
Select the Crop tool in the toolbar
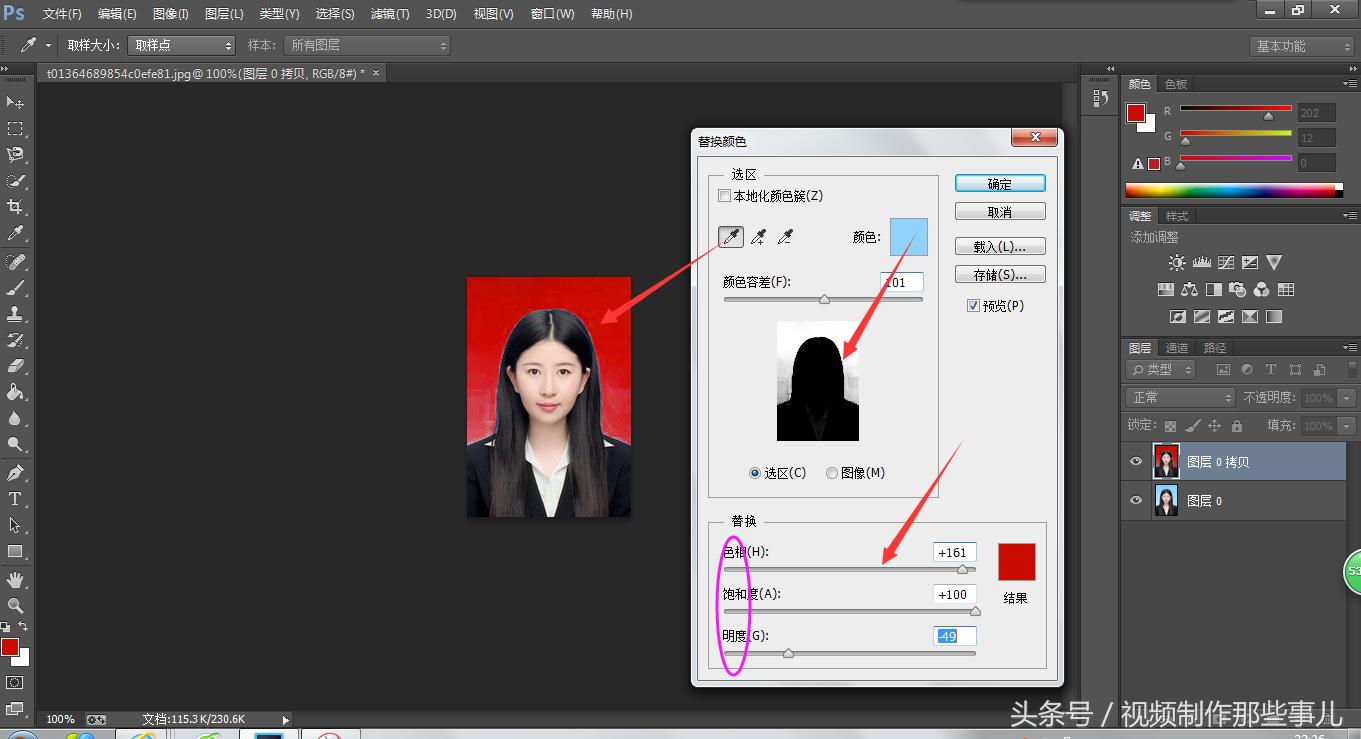click(14, 206)
